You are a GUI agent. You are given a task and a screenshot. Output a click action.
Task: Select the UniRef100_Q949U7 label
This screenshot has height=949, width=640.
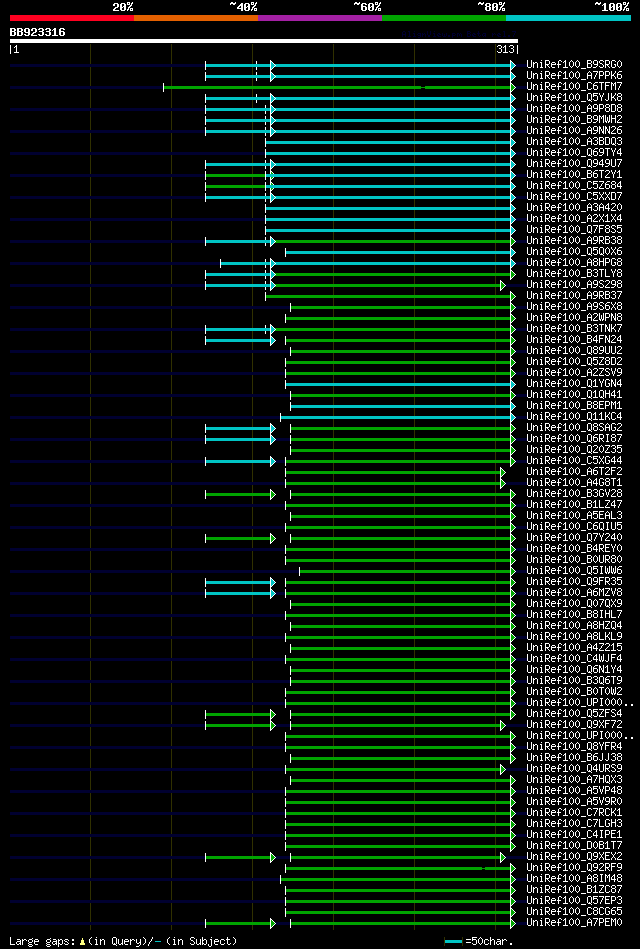coord(575,163)
